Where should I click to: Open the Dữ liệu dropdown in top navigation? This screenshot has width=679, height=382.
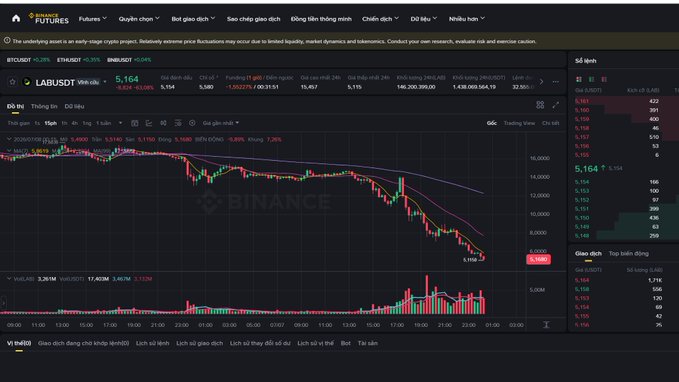(424, 19)
